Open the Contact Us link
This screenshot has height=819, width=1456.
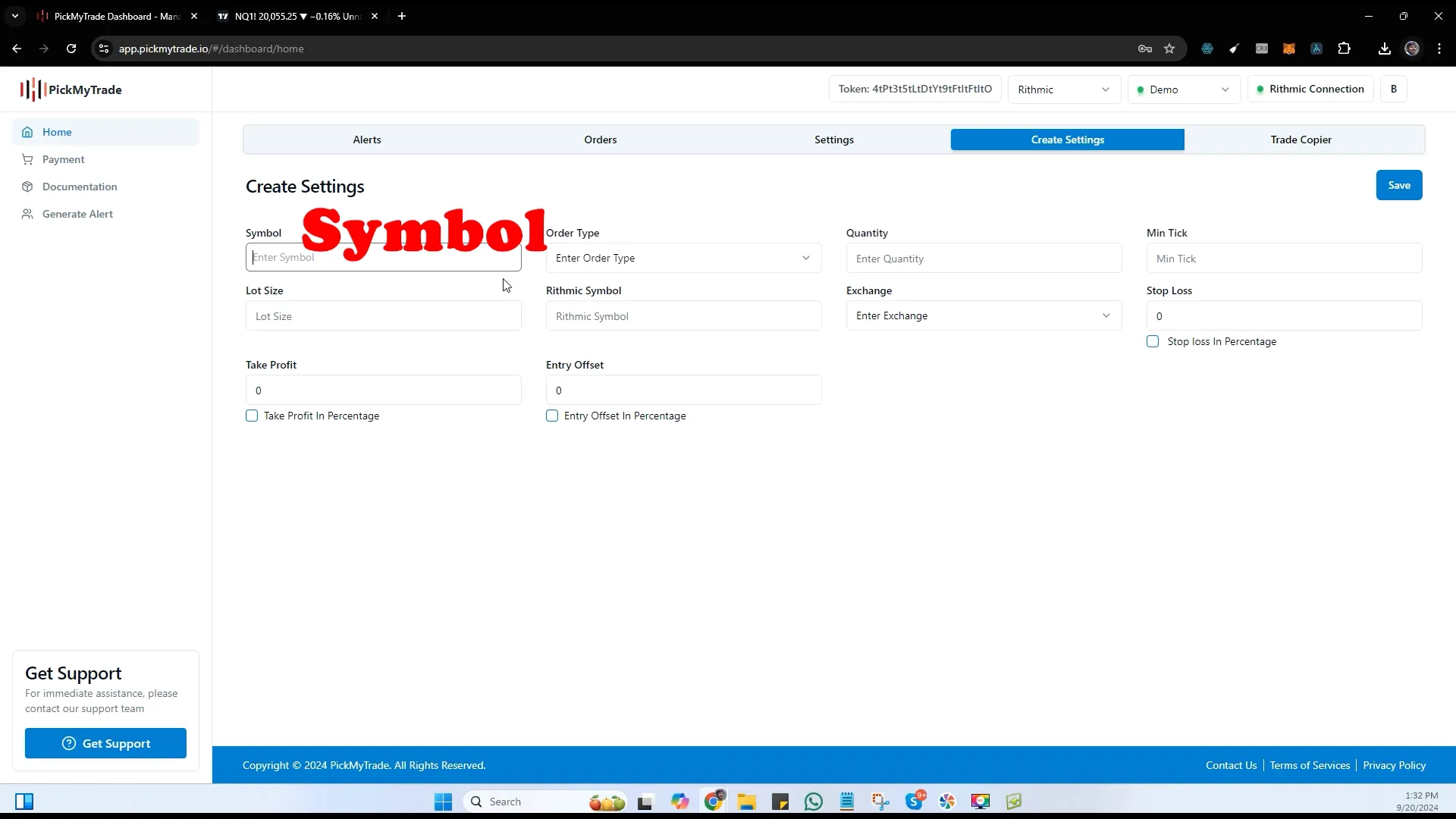point(1231,765)
